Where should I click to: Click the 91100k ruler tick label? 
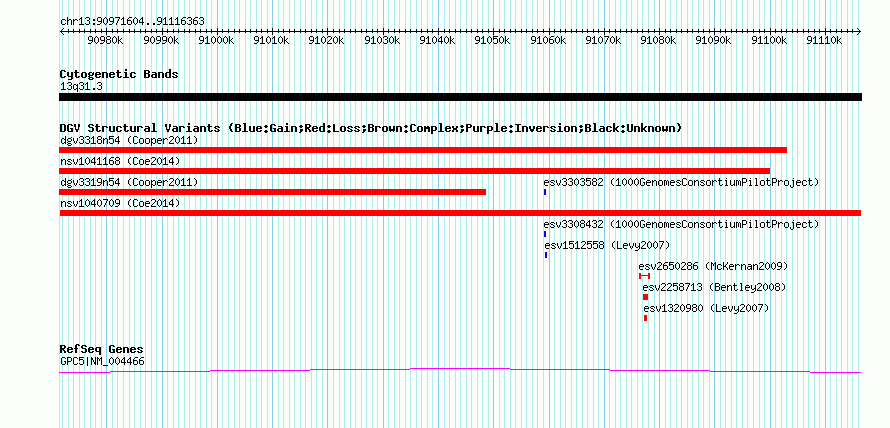click(x=770, y=41)
